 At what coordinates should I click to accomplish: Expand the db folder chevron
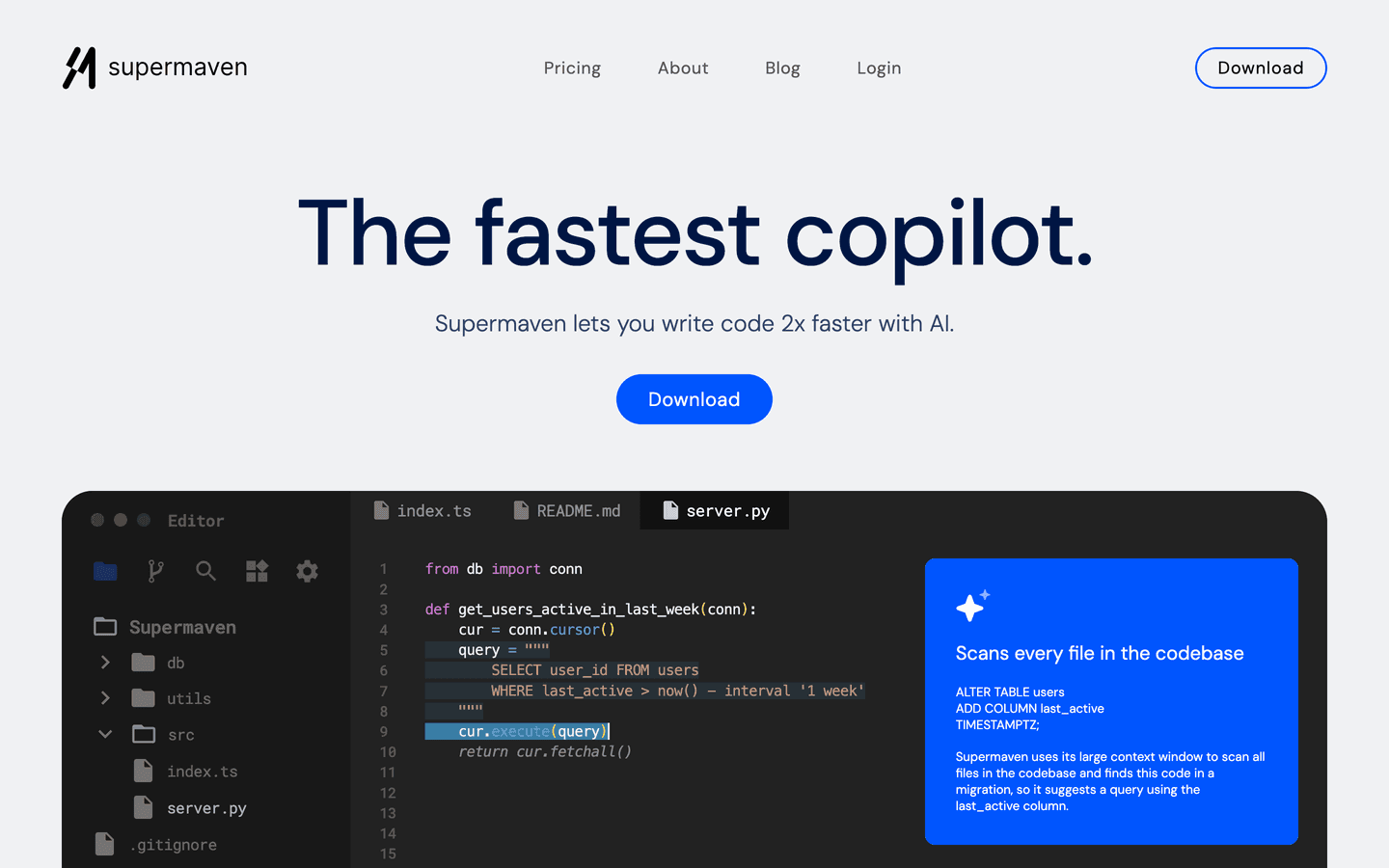[x=105, y=663]
